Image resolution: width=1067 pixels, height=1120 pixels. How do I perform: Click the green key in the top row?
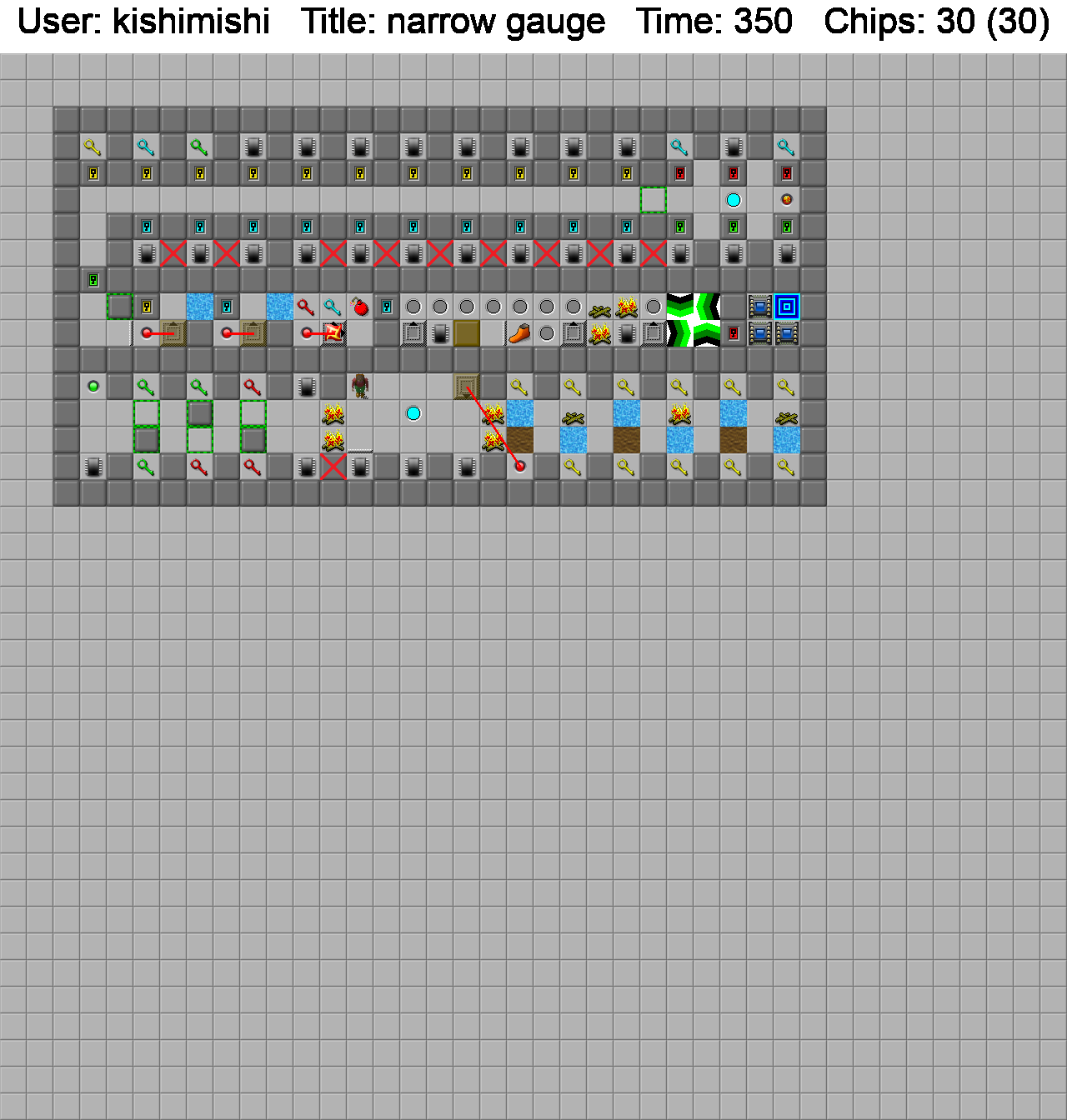(199, 148)
